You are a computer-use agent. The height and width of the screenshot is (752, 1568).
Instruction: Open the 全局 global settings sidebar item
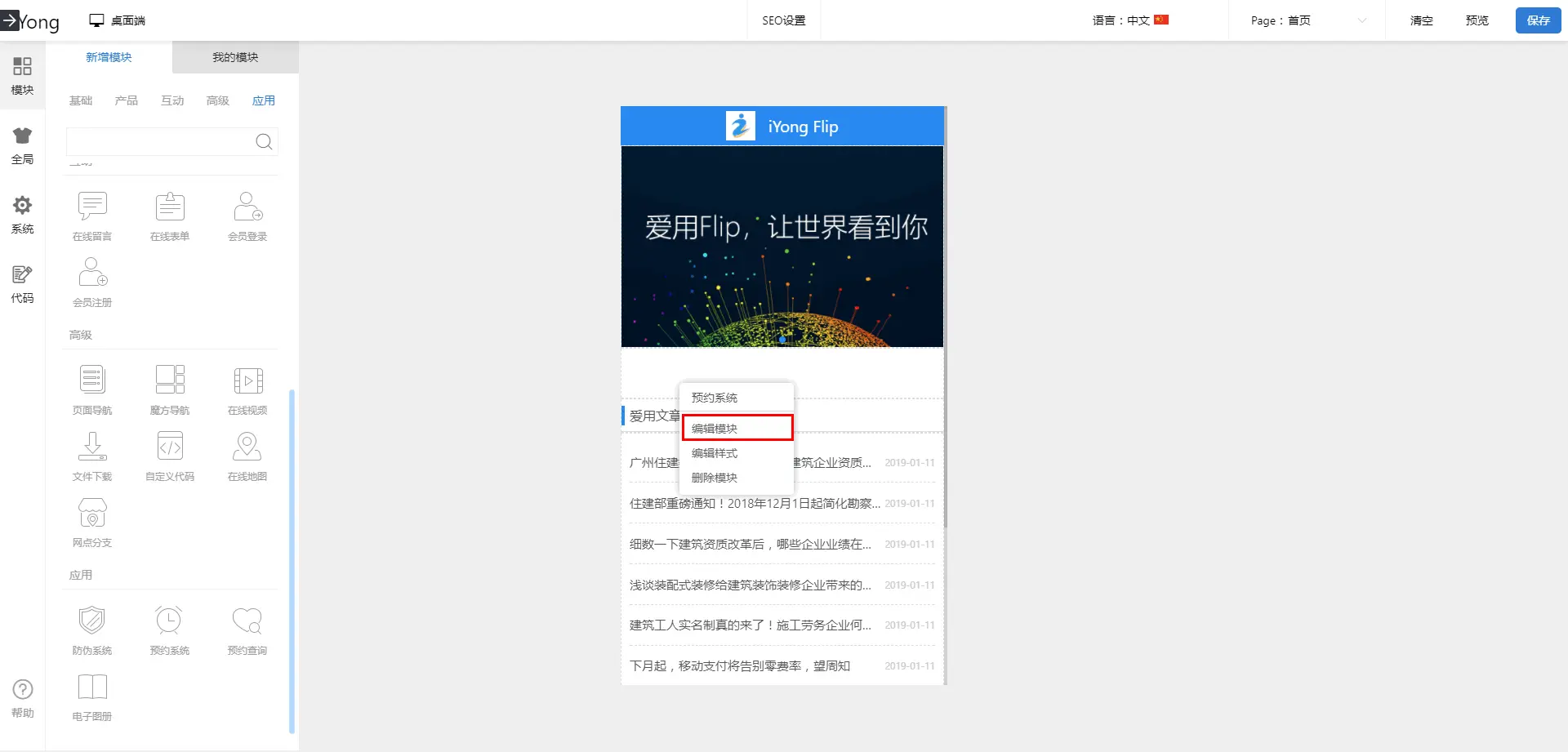pyautogui.click(x=22, y=146)
